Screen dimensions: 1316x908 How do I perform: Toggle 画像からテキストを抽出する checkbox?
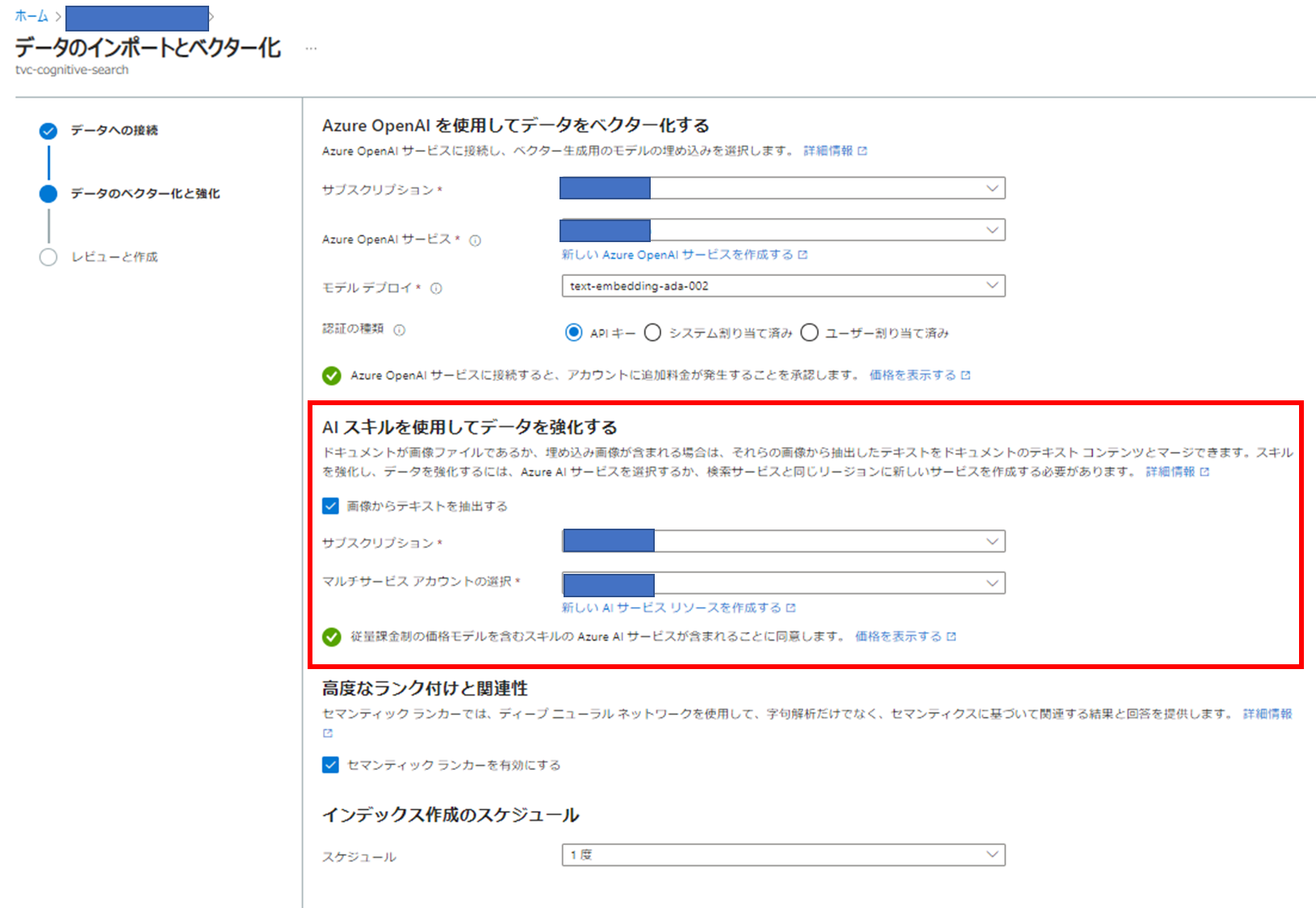coord(330,506)
